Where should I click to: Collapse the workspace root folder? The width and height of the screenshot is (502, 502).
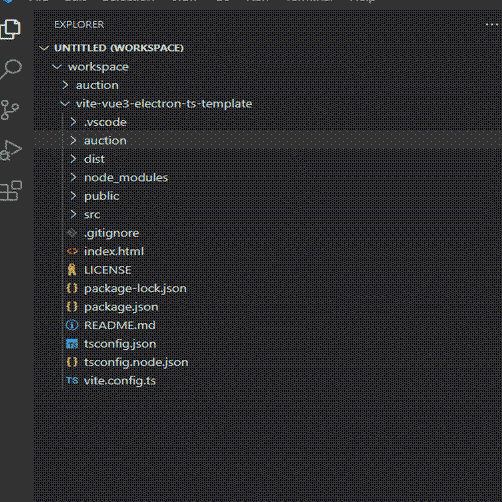(57, 67)
